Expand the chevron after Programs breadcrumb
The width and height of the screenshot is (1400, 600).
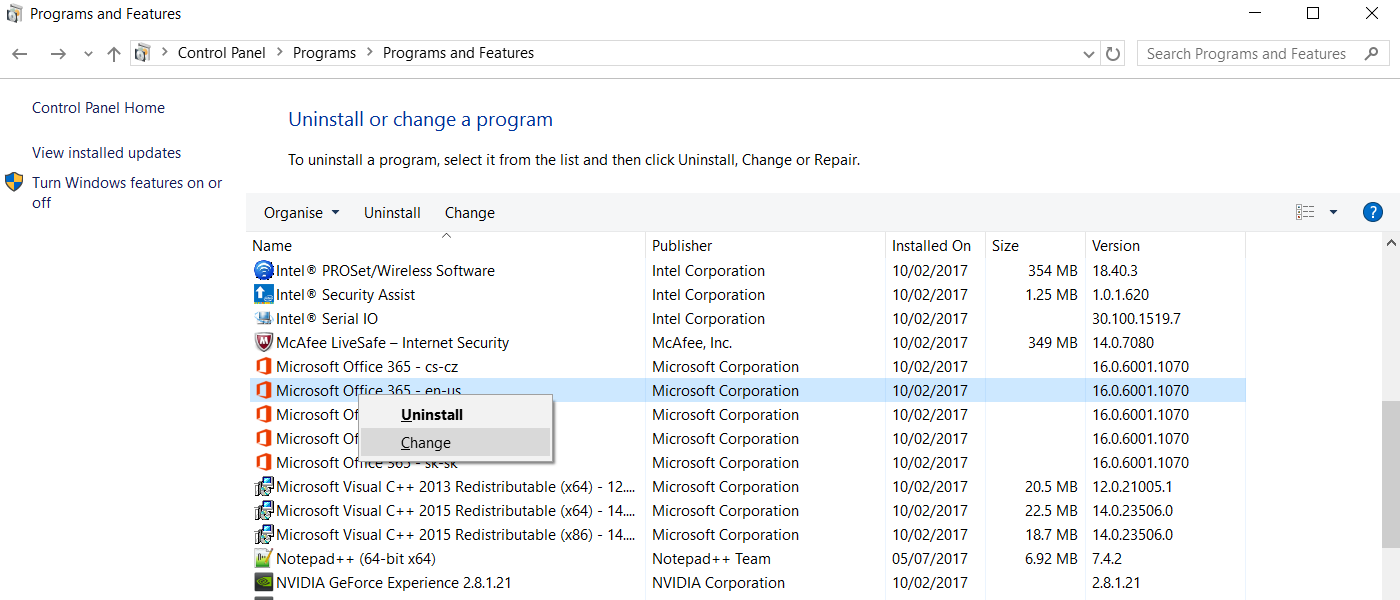point(369,53)
